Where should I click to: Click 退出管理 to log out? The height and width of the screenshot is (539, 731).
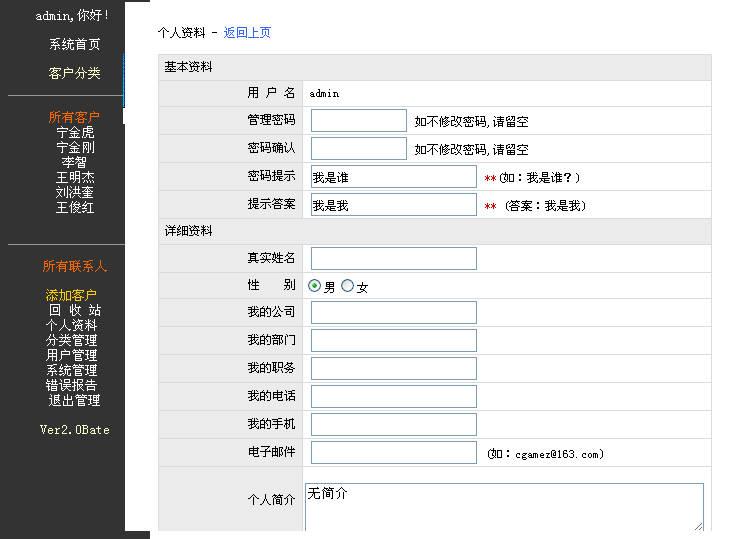[74, 401]
